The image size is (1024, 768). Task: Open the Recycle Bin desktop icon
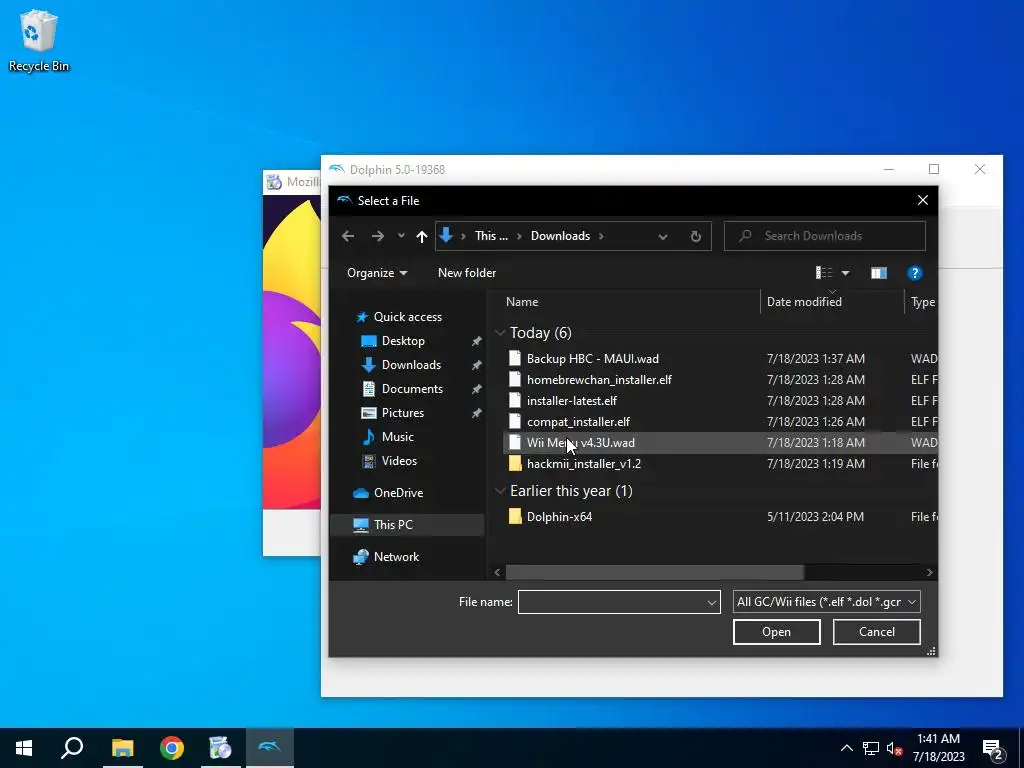point(39,40)
